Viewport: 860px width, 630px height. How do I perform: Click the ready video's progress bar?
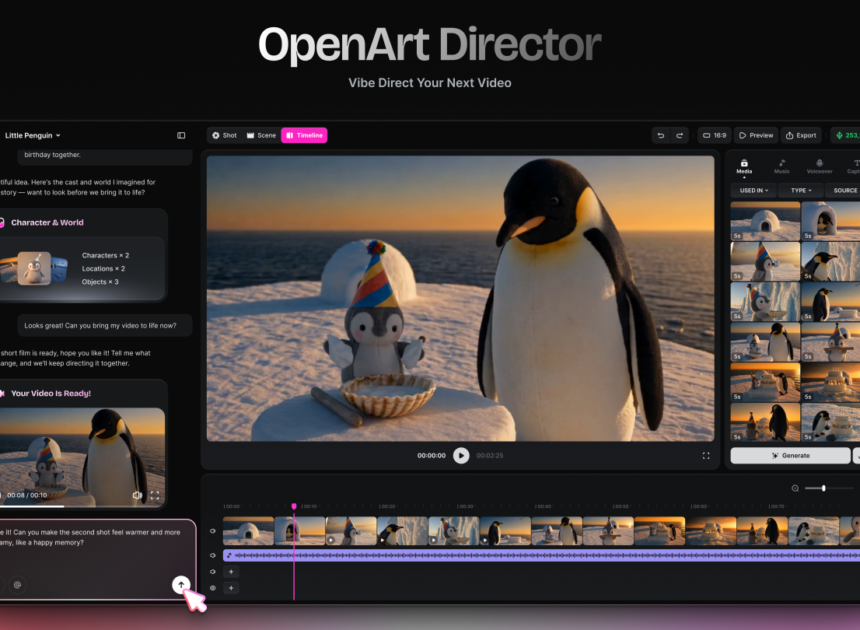[82, 506]
